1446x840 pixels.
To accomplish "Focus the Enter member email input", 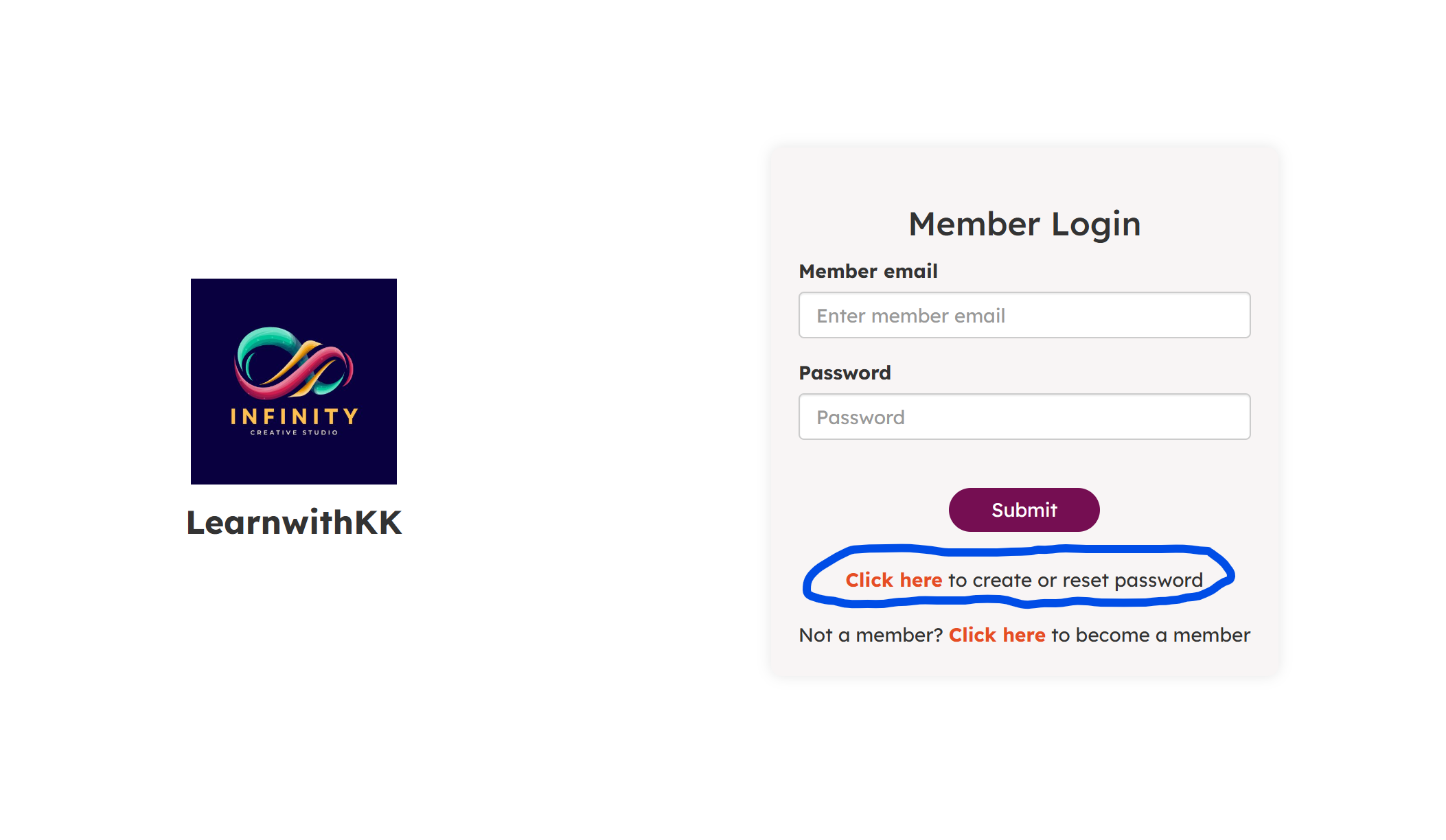I will pyautogui.click(x=1024, y=315).
